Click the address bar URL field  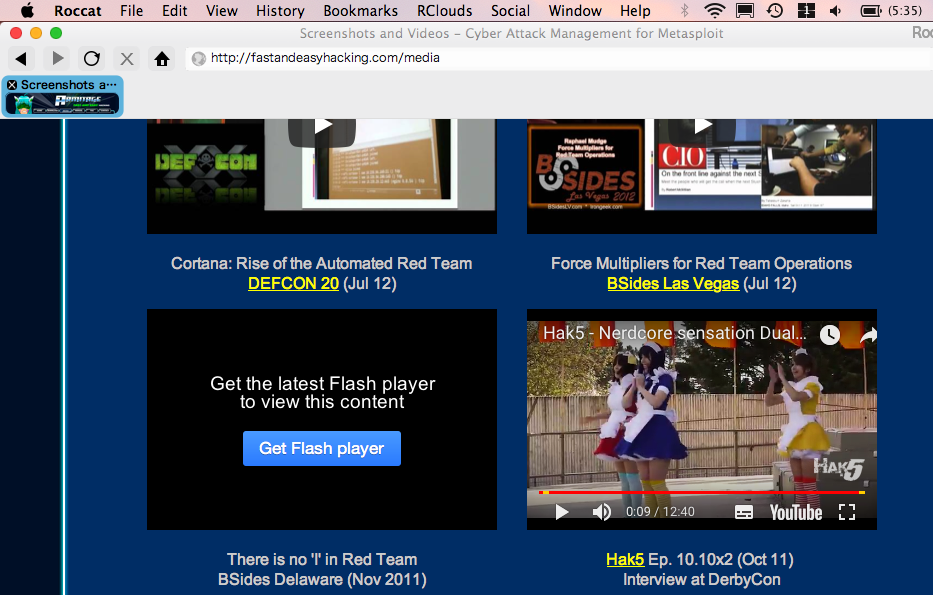coord(559,58)
